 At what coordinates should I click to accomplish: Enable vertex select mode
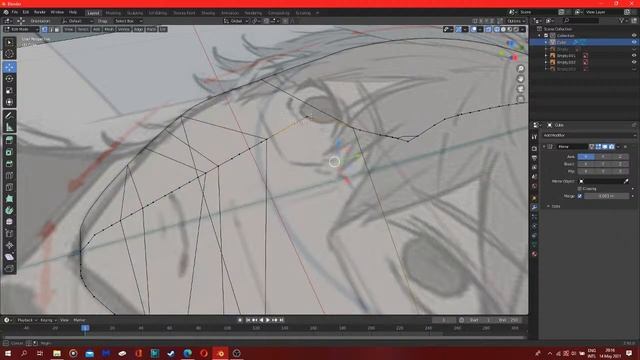pos(44,29)
